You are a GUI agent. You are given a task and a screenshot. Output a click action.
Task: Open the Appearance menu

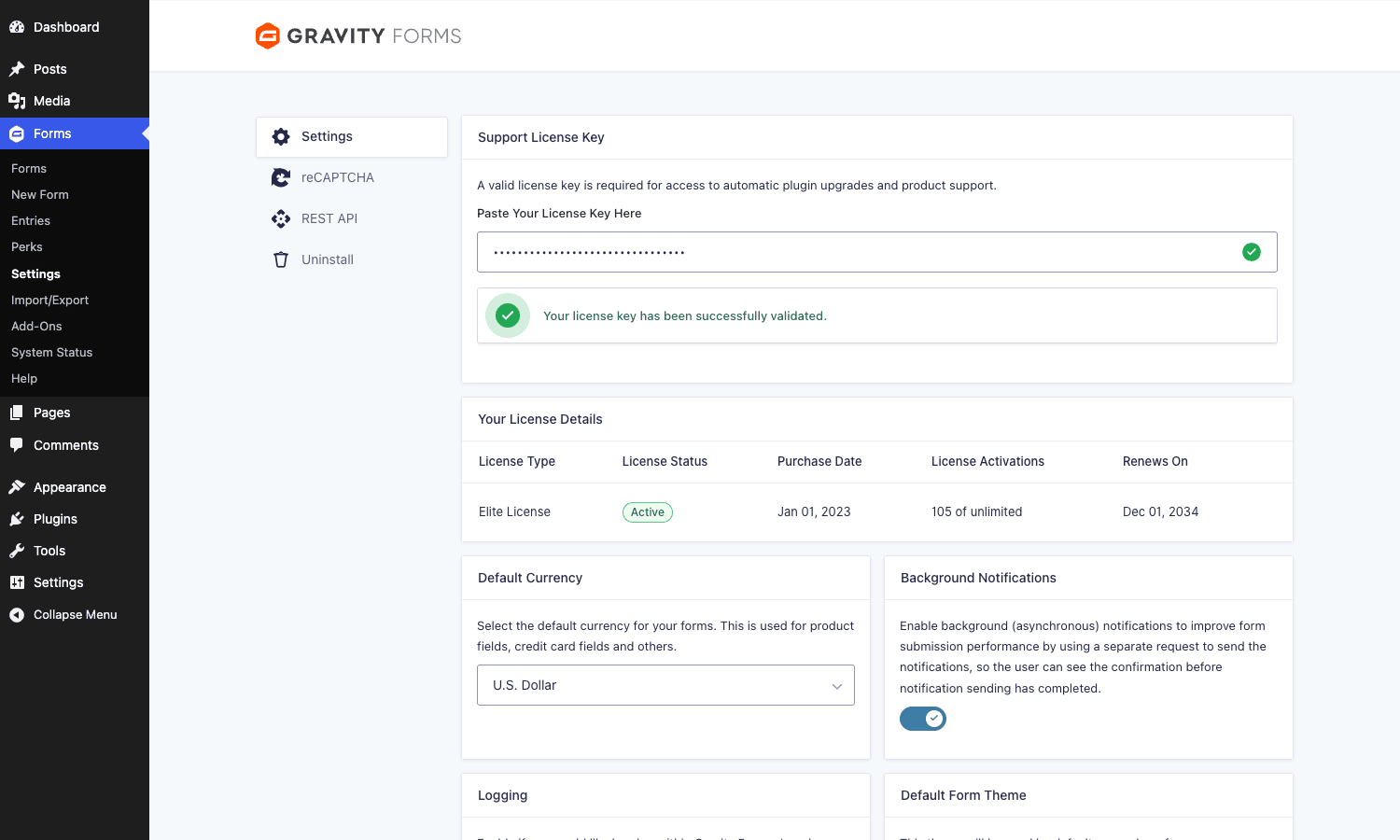[x=75, y=487]
